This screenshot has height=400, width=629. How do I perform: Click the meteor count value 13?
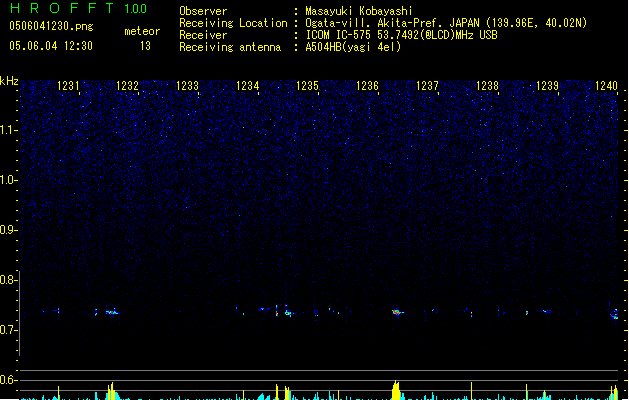coord(145,46)
